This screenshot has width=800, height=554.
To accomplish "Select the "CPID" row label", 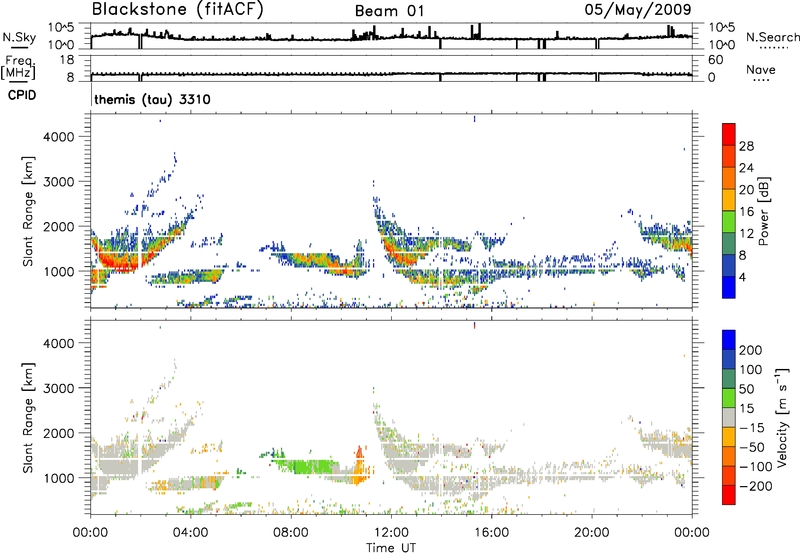I will tap(22, 95).
